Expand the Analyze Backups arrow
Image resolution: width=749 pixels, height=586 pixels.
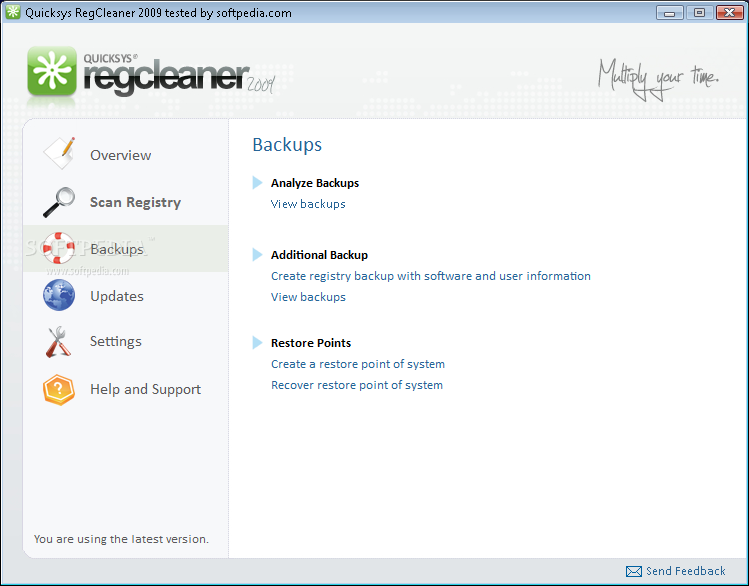tap(257, 182)
